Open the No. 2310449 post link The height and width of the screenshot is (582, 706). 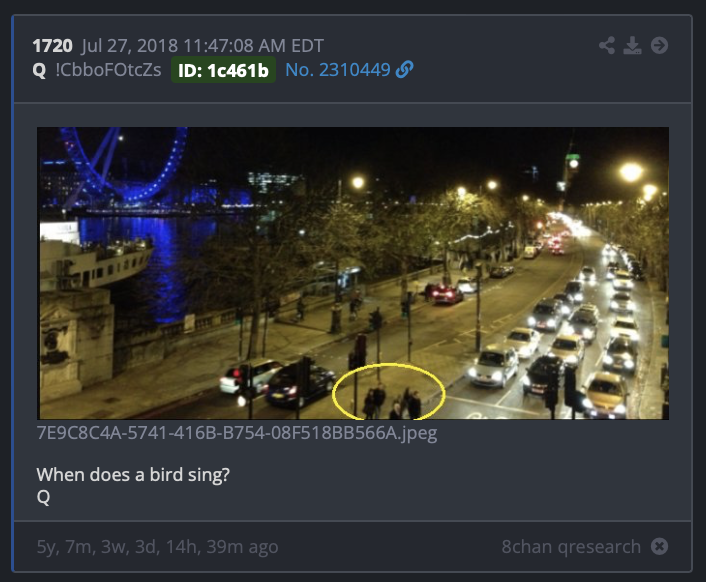tap(338, 70)
